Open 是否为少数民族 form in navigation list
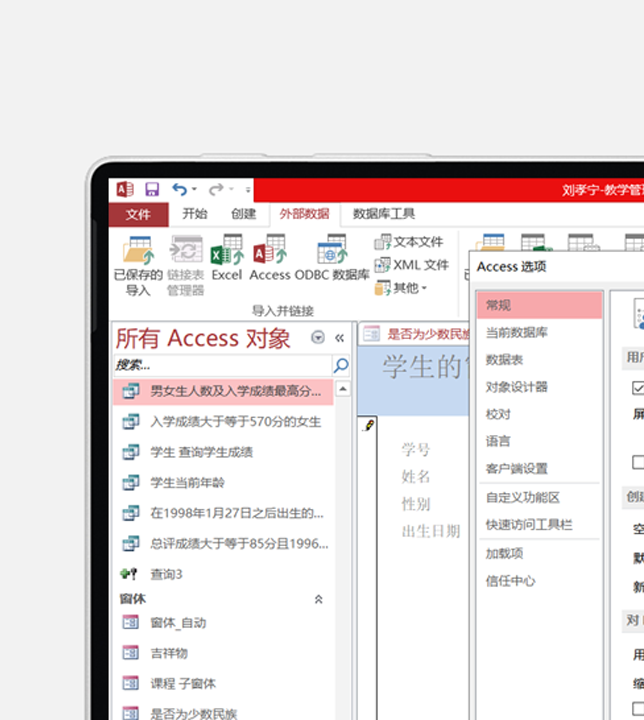Viewport: 644px width, 720px height. tap(223, 713)
